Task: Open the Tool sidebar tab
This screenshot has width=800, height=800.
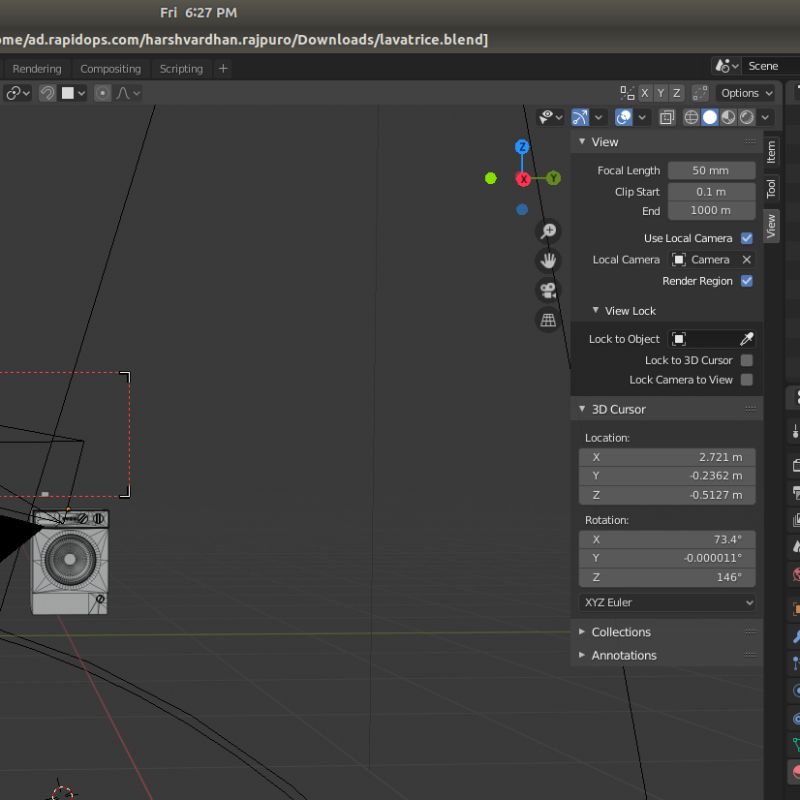Action: click(771, 188)
